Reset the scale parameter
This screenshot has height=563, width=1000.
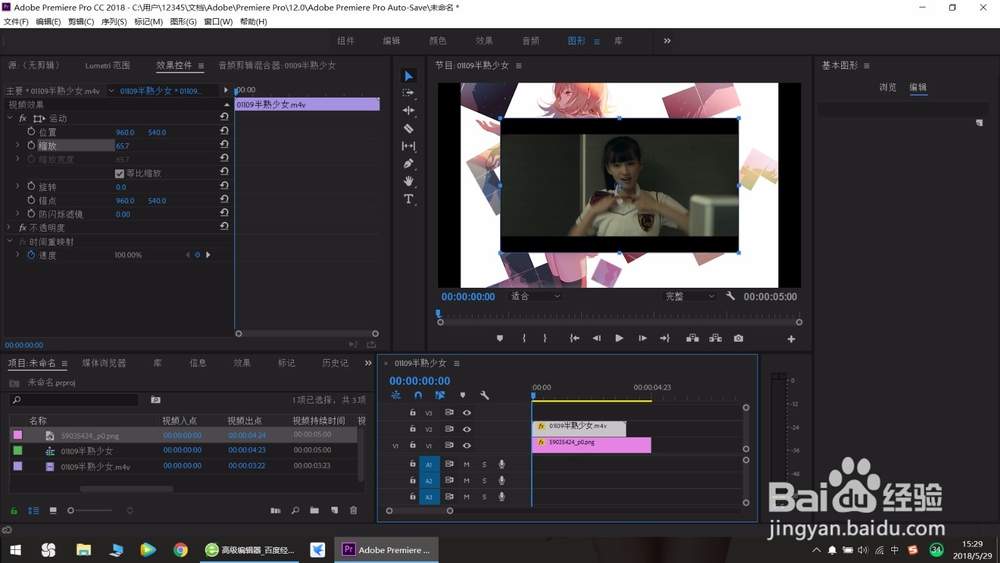click(x=224, y=145)
